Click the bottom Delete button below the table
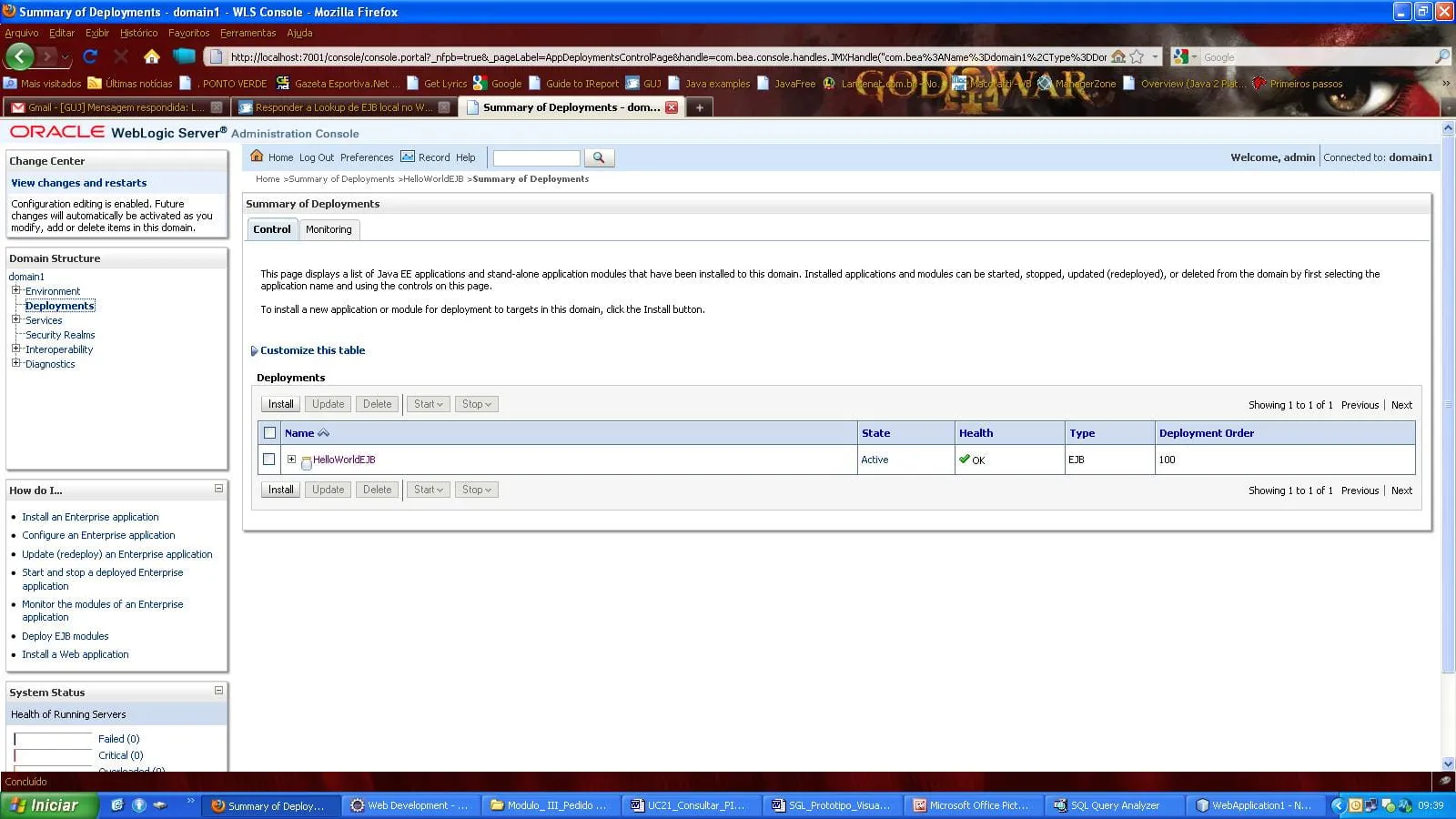Viewport: 1456px width, 819px height. point(377,490)
